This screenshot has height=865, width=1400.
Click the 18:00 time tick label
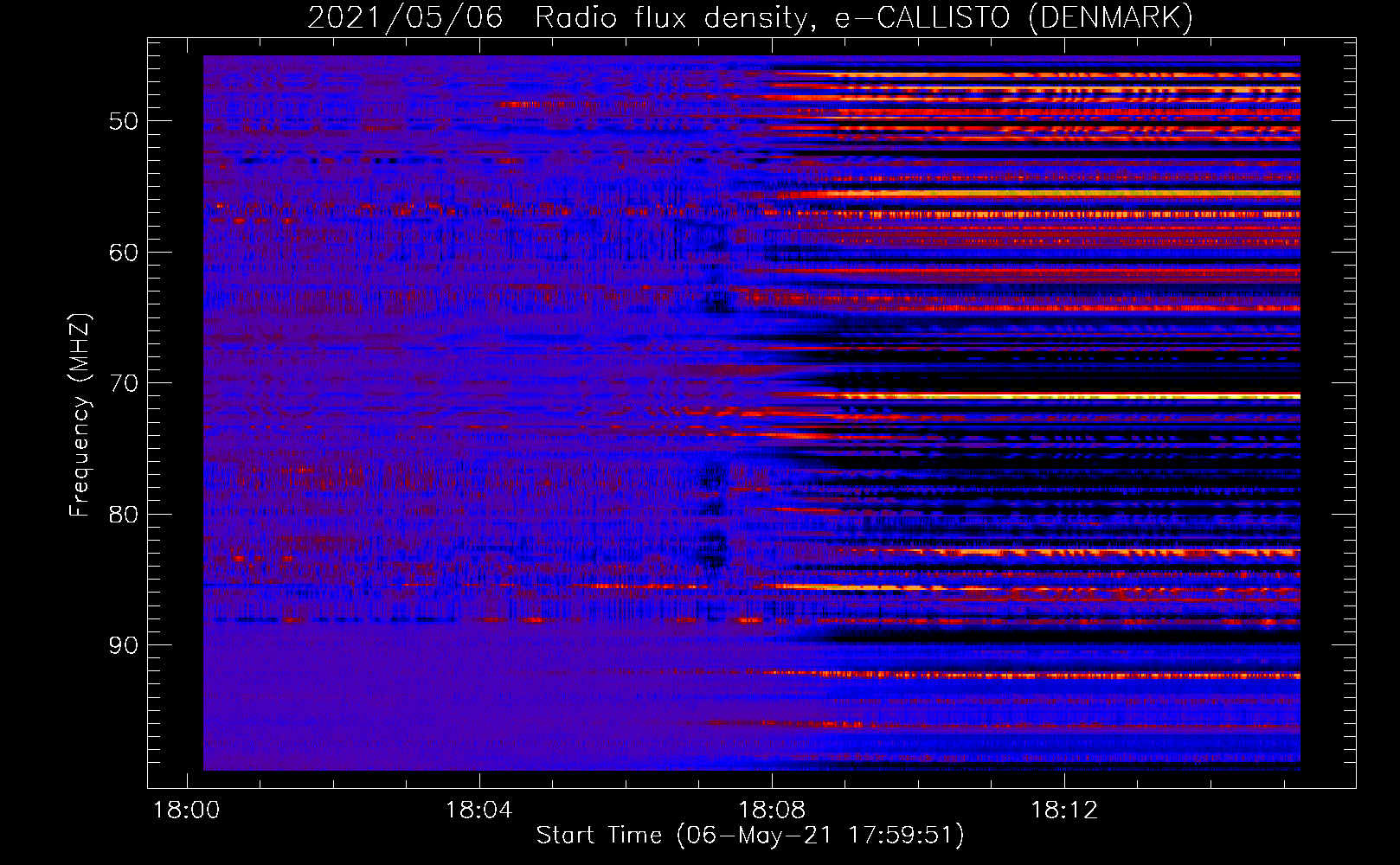[x=187, y=810]
